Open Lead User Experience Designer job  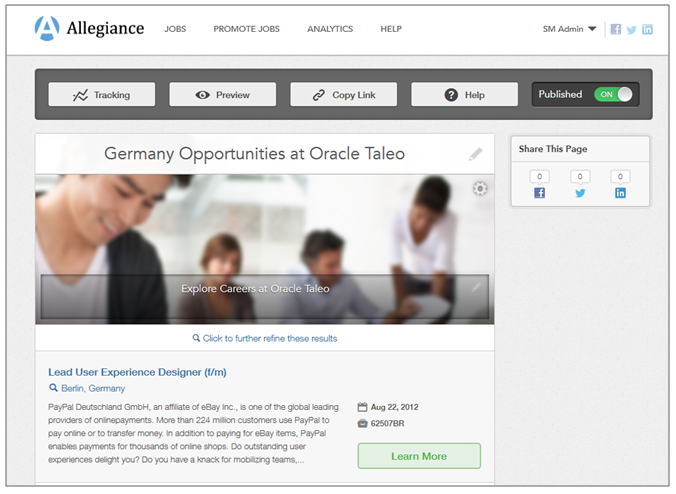click(x=137, y=372)
